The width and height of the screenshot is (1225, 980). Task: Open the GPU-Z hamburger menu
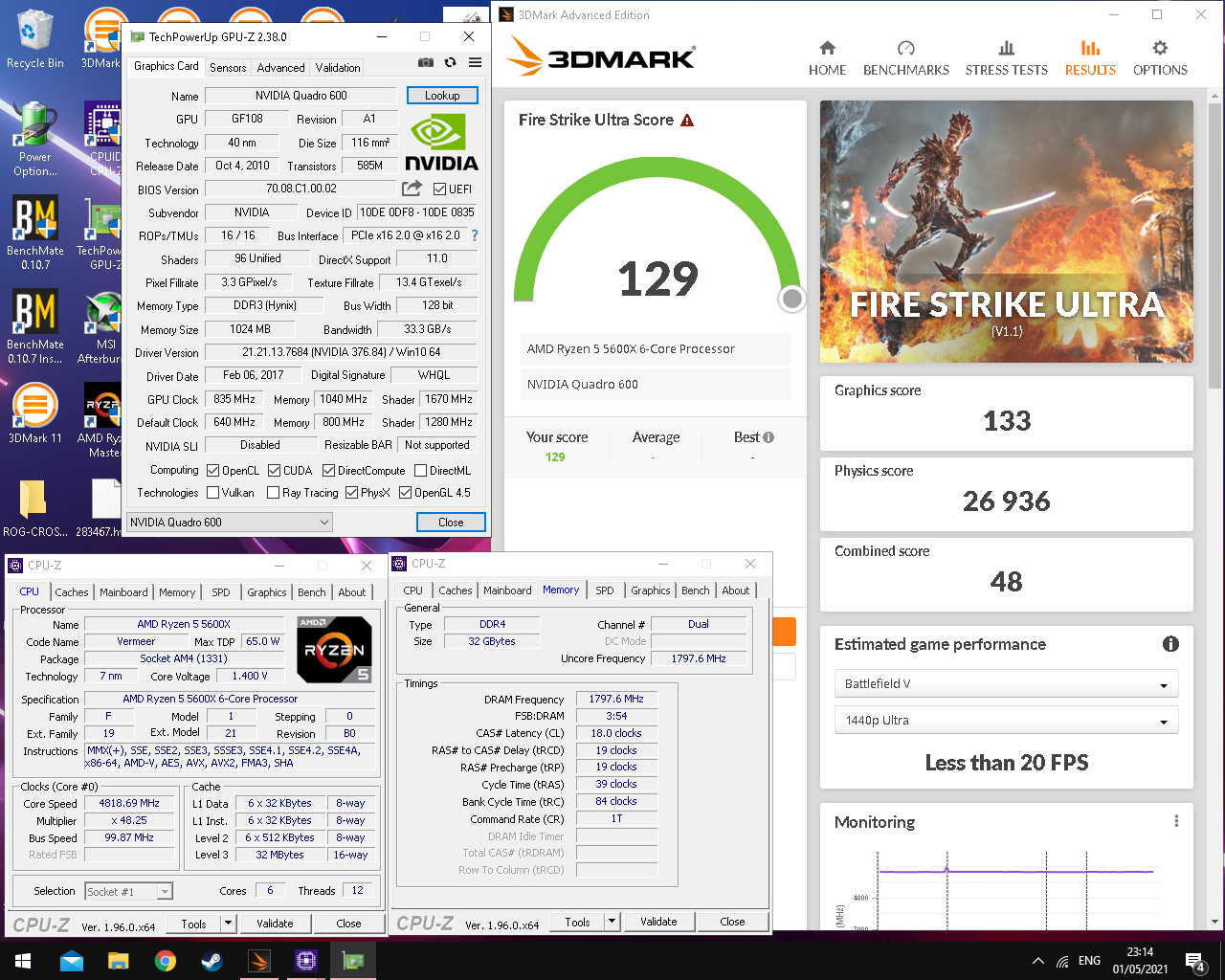475,63
